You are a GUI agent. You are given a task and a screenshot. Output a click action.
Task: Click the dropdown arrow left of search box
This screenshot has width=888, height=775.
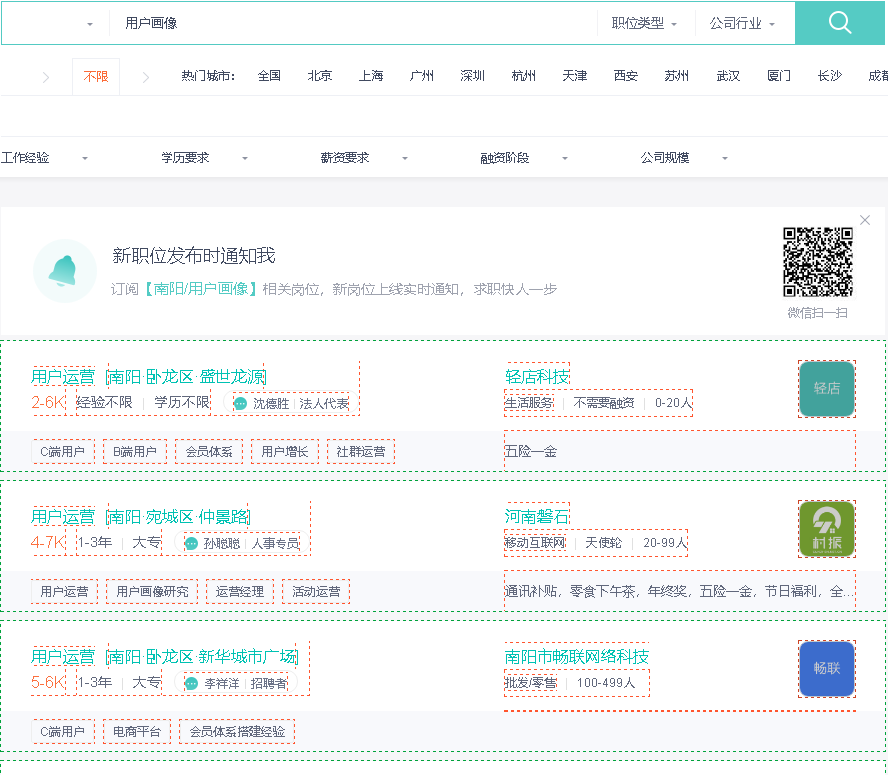coord(89,24)
